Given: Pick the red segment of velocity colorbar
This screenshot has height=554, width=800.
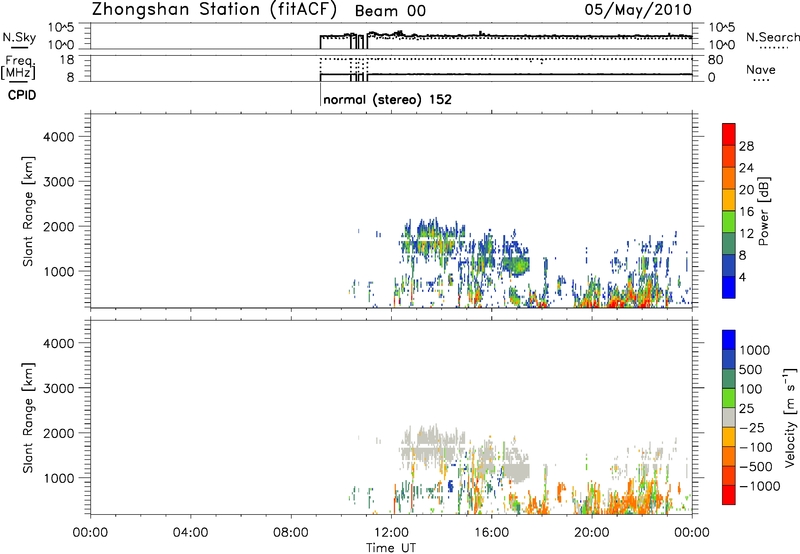Looking at the screenshot, I should coord(729,495).
